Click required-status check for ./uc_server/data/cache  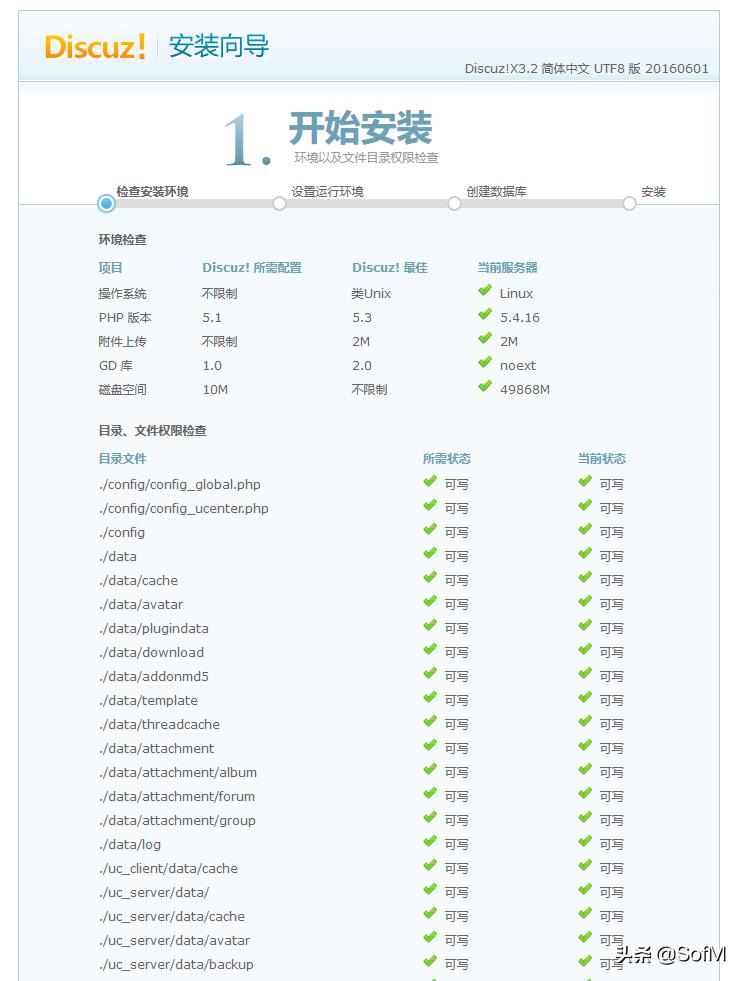(430, 913)
